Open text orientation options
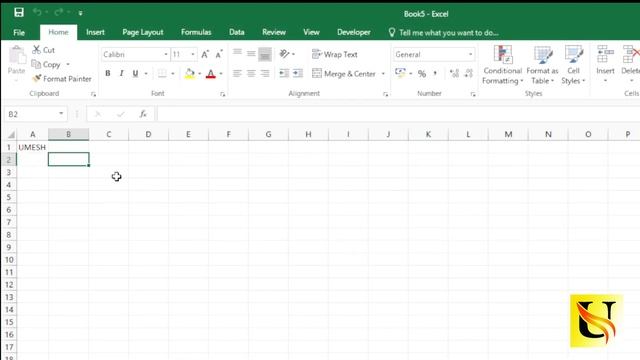 click(287, 54)
